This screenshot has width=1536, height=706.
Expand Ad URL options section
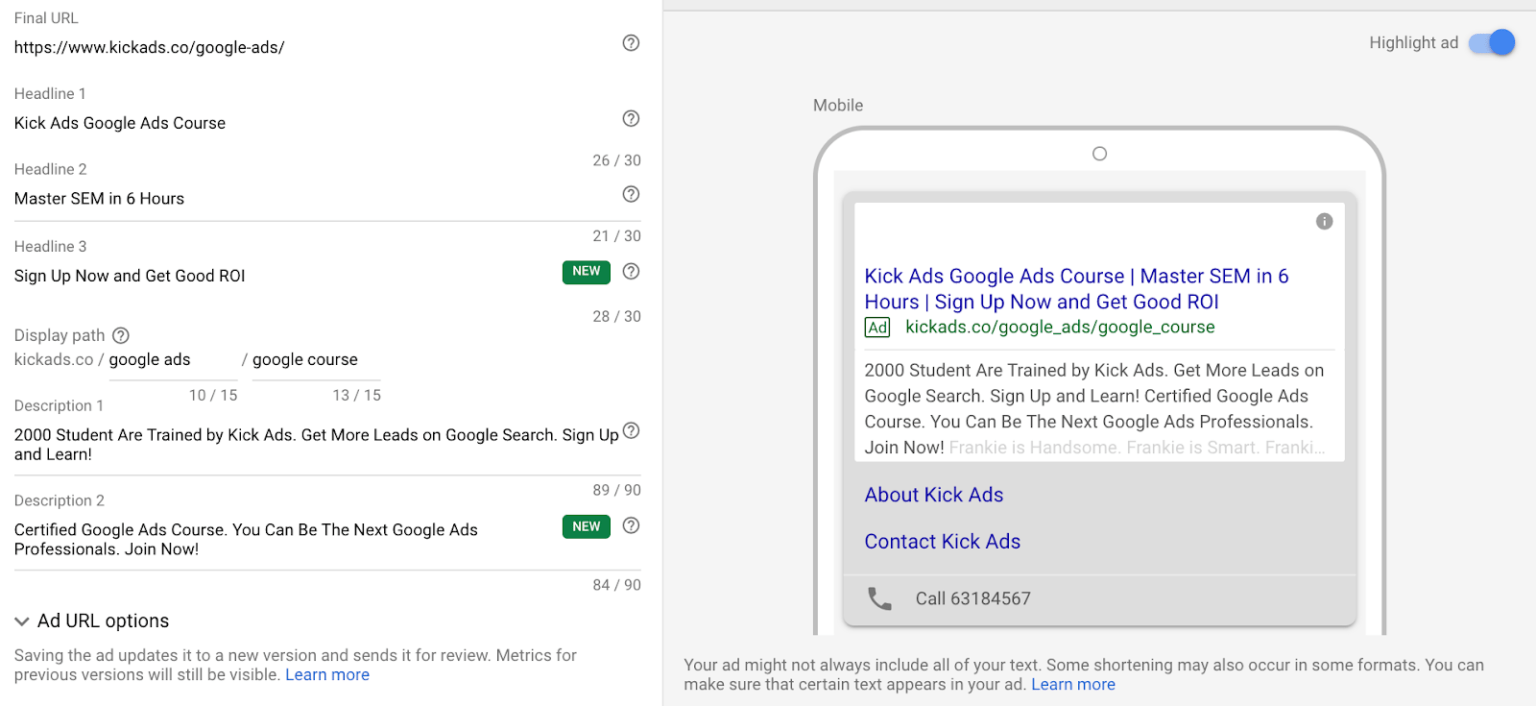click(x=92, y=621)
